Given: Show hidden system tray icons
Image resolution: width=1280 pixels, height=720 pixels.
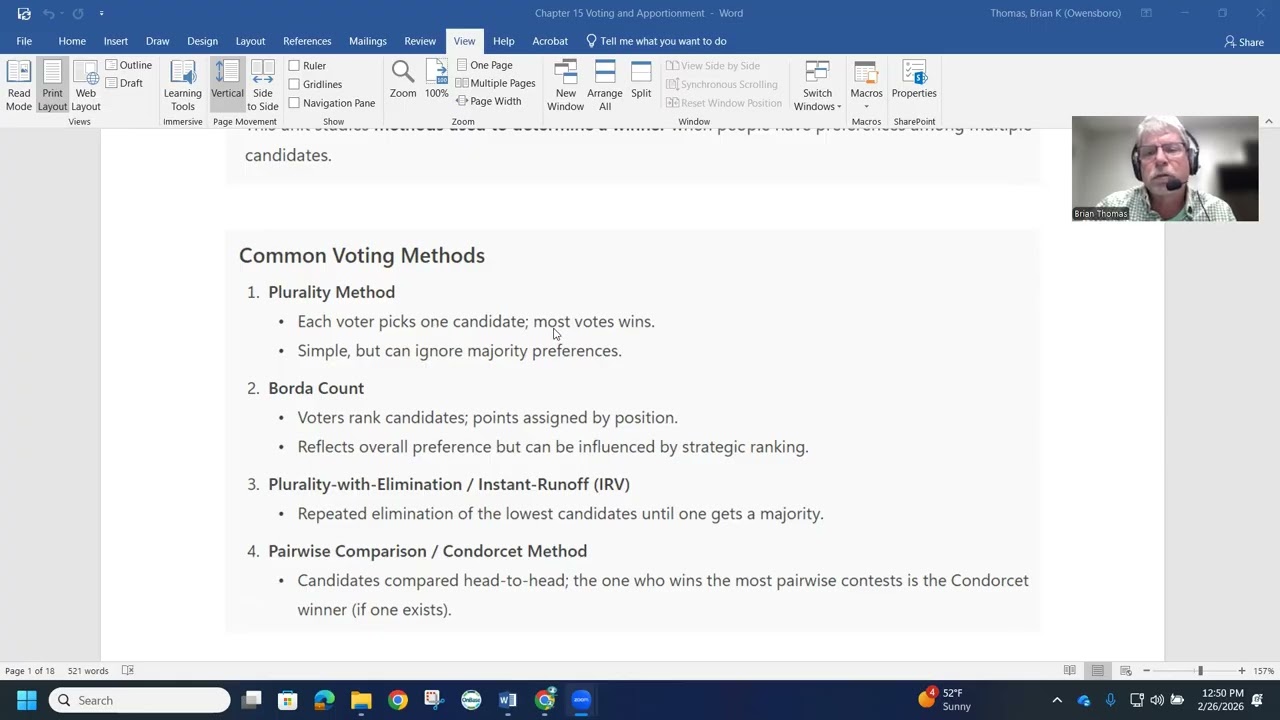Looking at the screenshot, I should coord(1057,700).
